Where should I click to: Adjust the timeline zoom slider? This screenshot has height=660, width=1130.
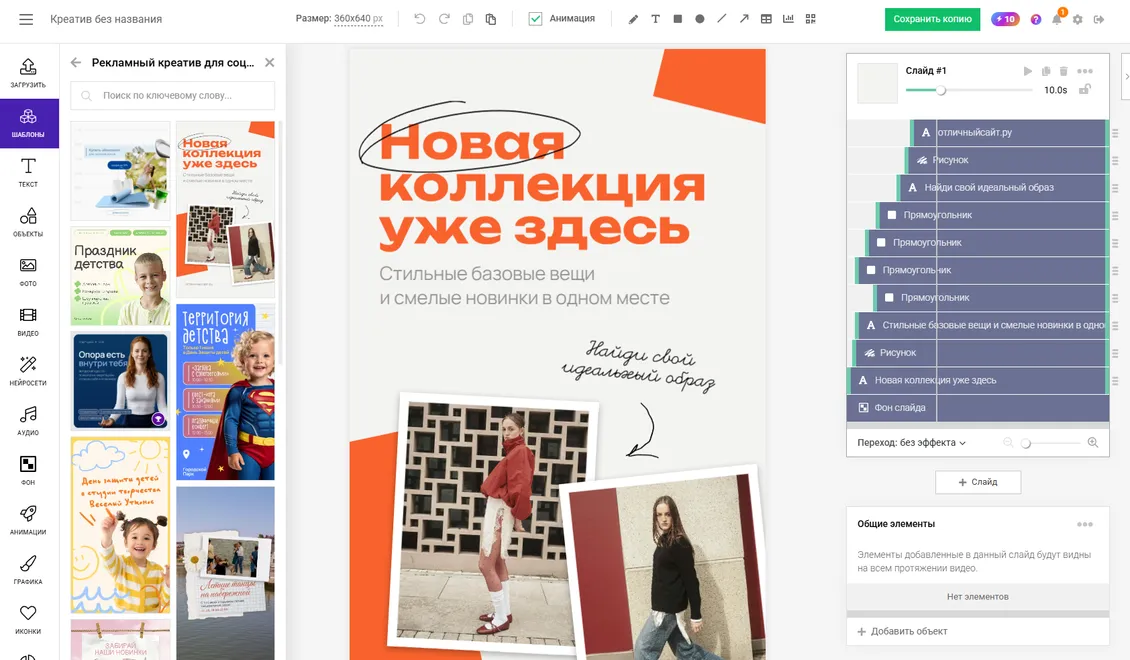(x=1026, y=443)
